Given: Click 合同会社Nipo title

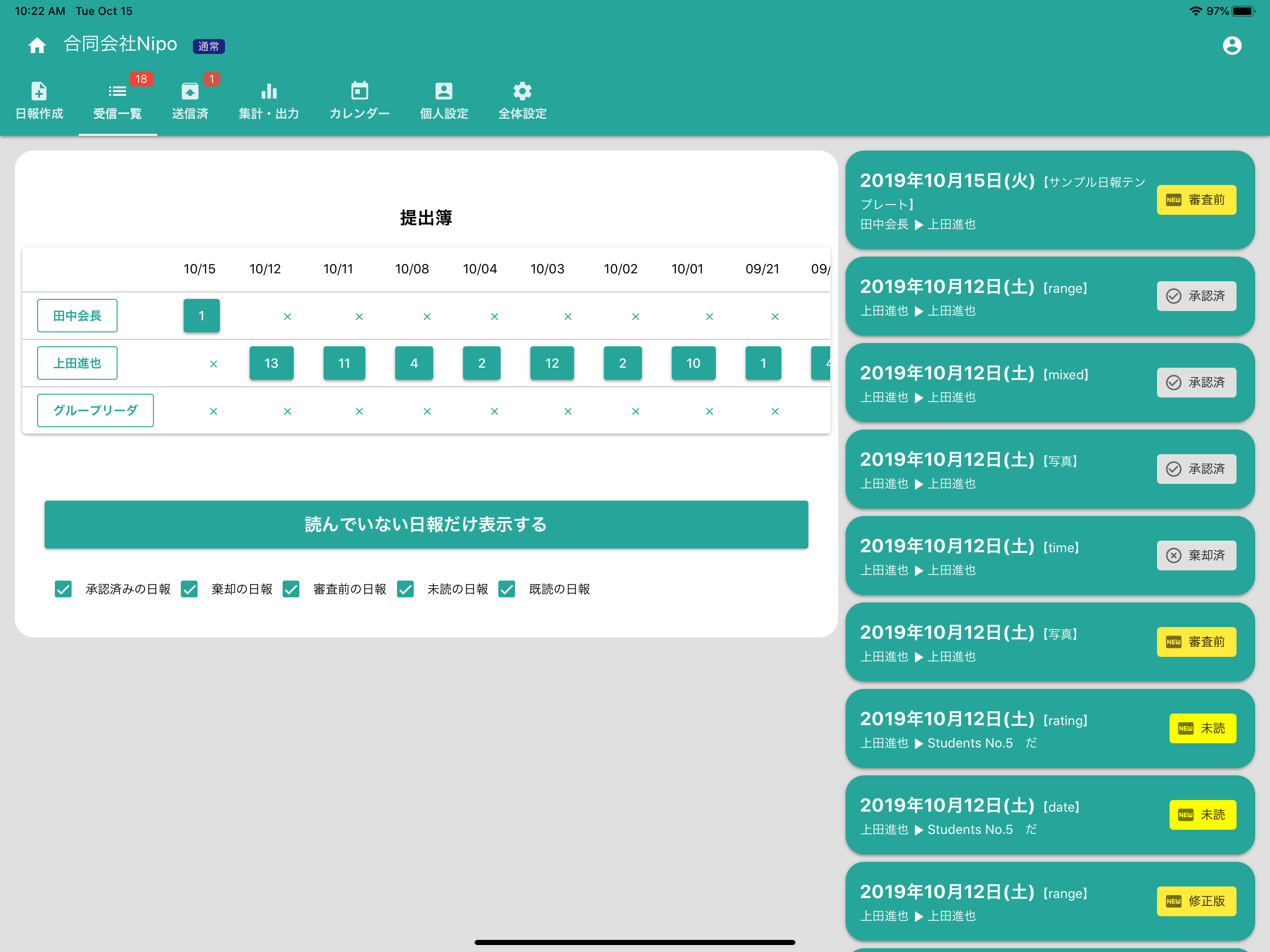Looking at the screenshot, I should pos(120,44).
